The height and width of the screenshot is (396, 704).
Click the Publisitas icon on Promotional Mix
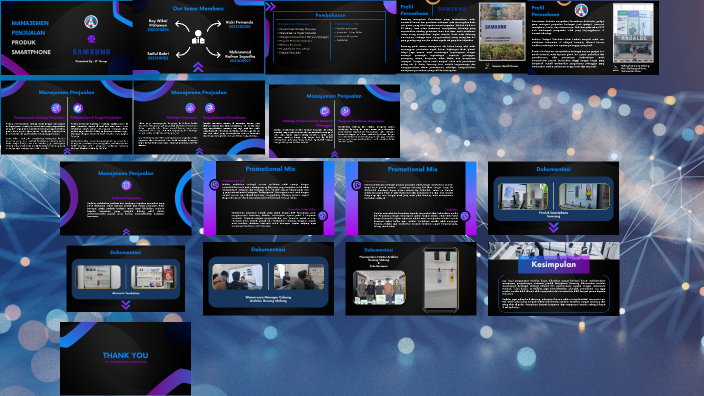465,216
